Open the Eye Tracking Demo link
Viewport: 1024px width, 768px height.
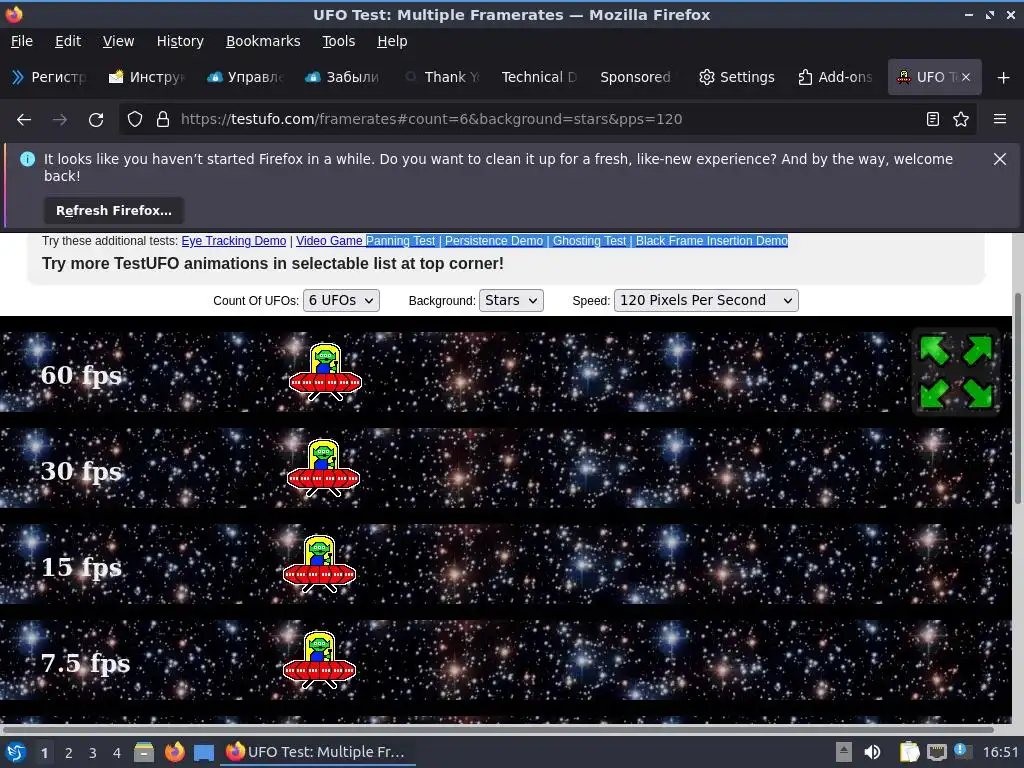234,241
